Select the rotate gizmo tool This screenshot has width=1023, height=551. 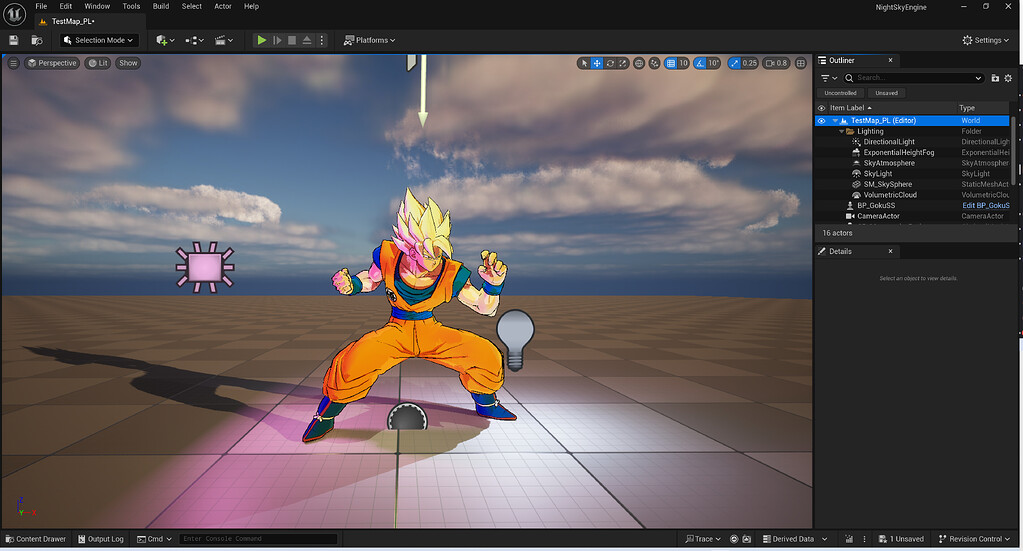610,63
